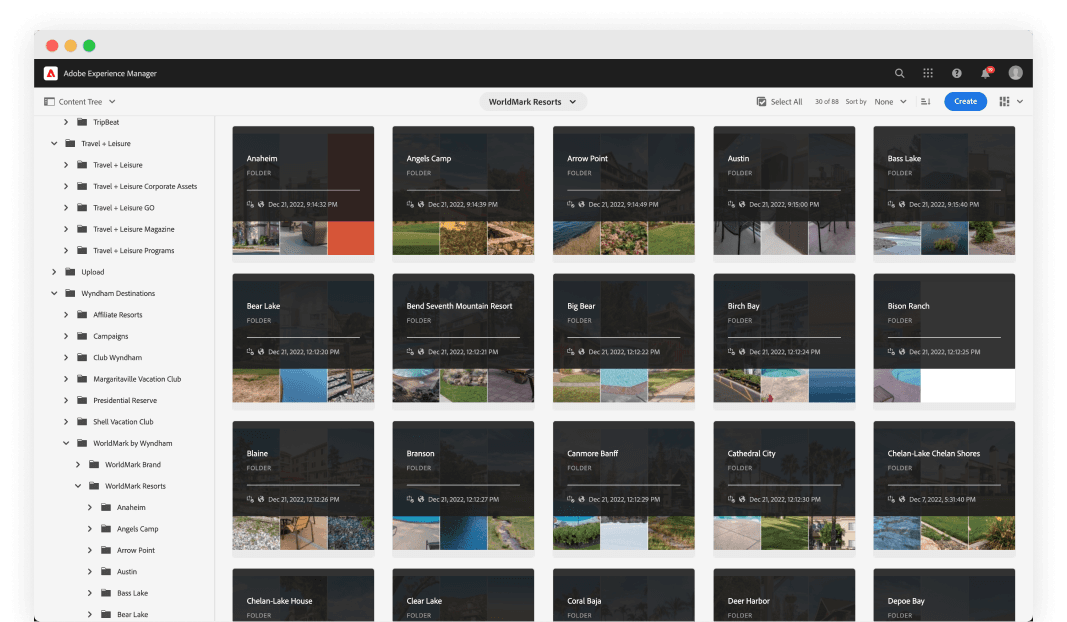
Task: Collapse the Wyndham Destinations tree node
Action: (x=54, y=293)
